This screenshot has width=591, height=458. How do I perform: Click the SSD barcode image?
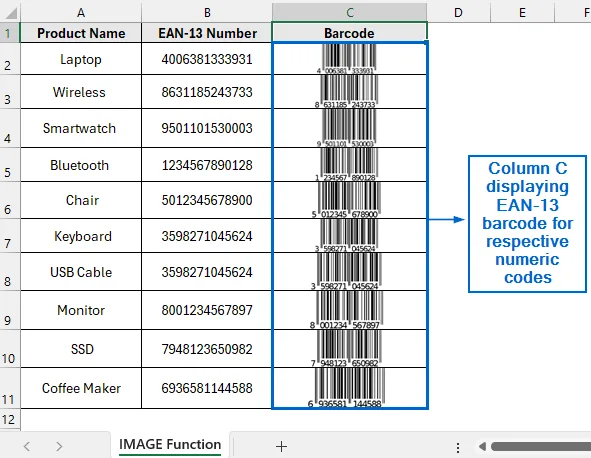tap(346, 349)
